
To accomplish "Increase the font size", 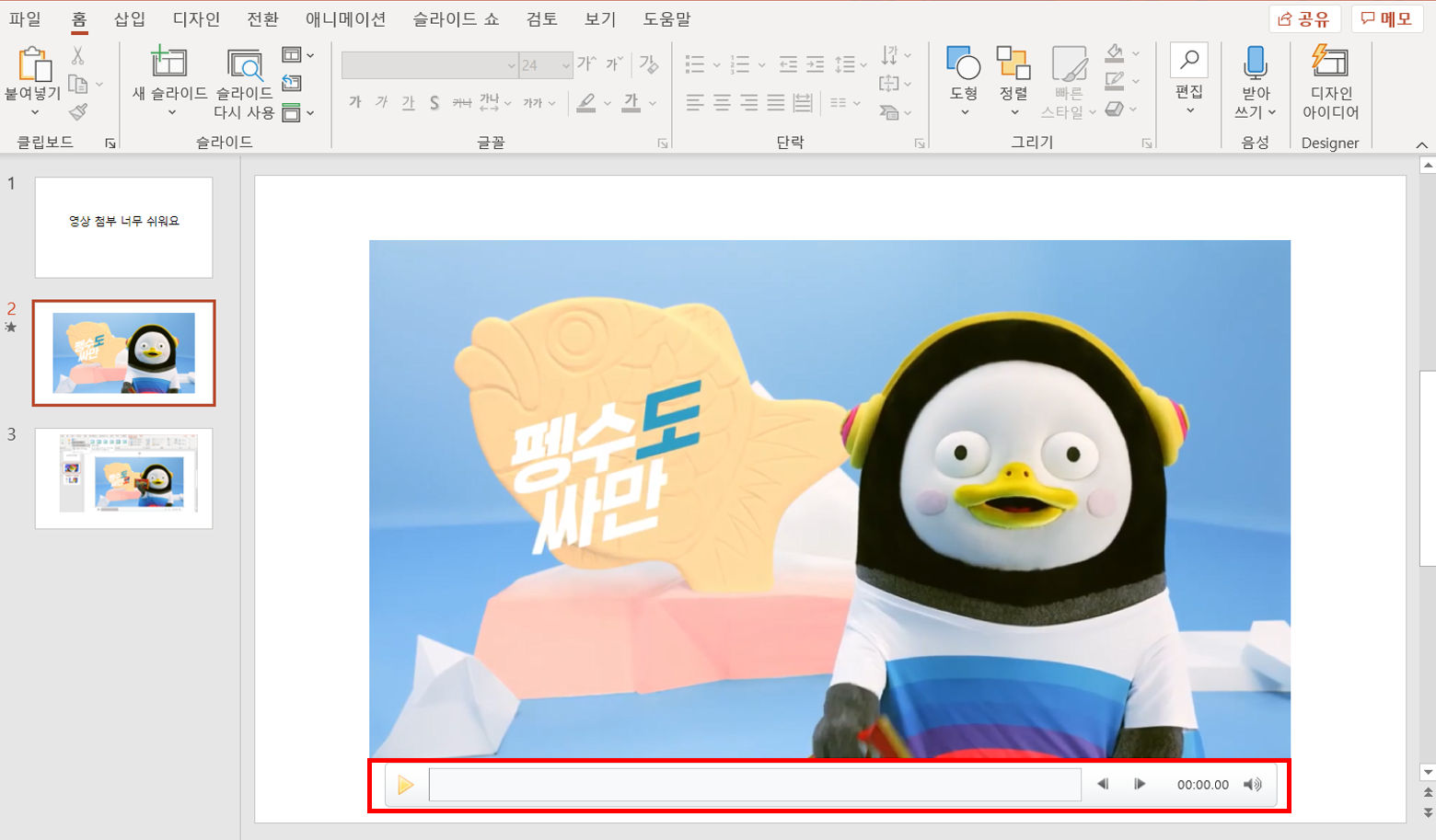I will point(586,64).
